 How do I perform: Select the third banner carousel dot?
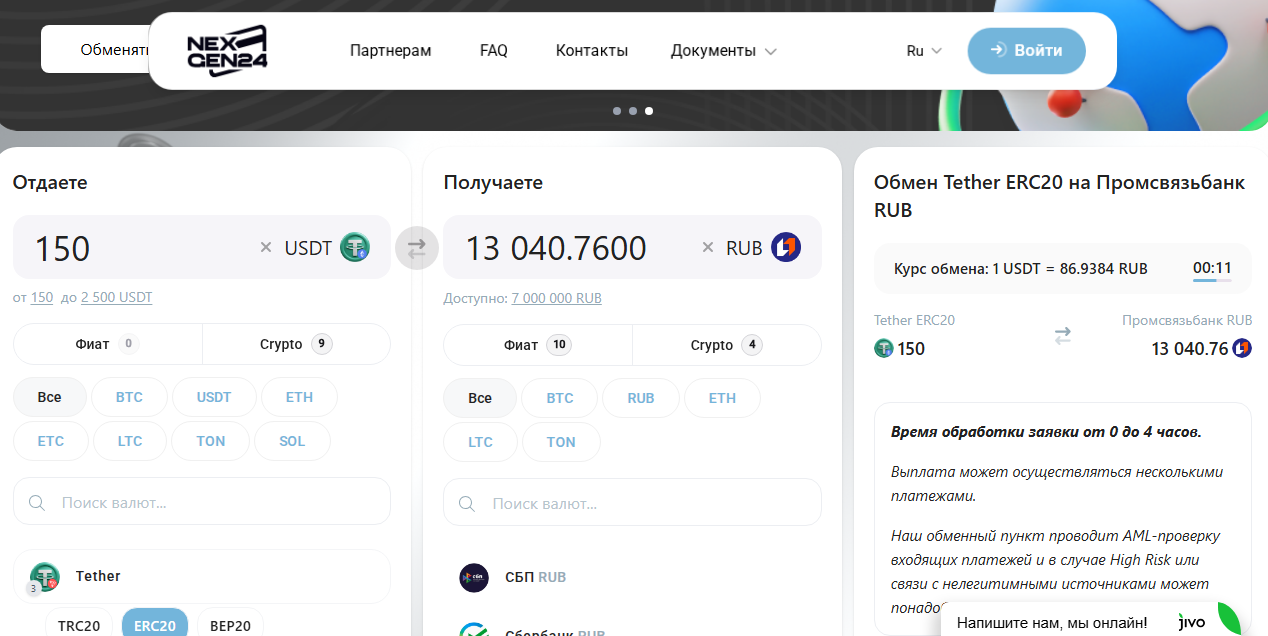click(649, 111)
